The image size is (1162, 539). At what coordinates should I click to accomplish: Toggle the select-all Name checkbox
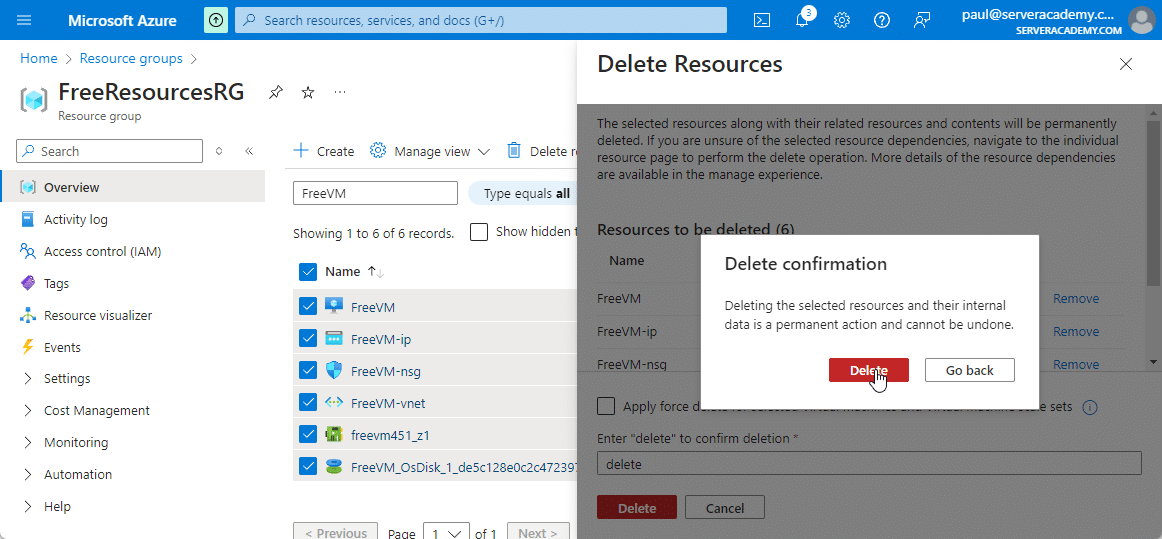308,271
